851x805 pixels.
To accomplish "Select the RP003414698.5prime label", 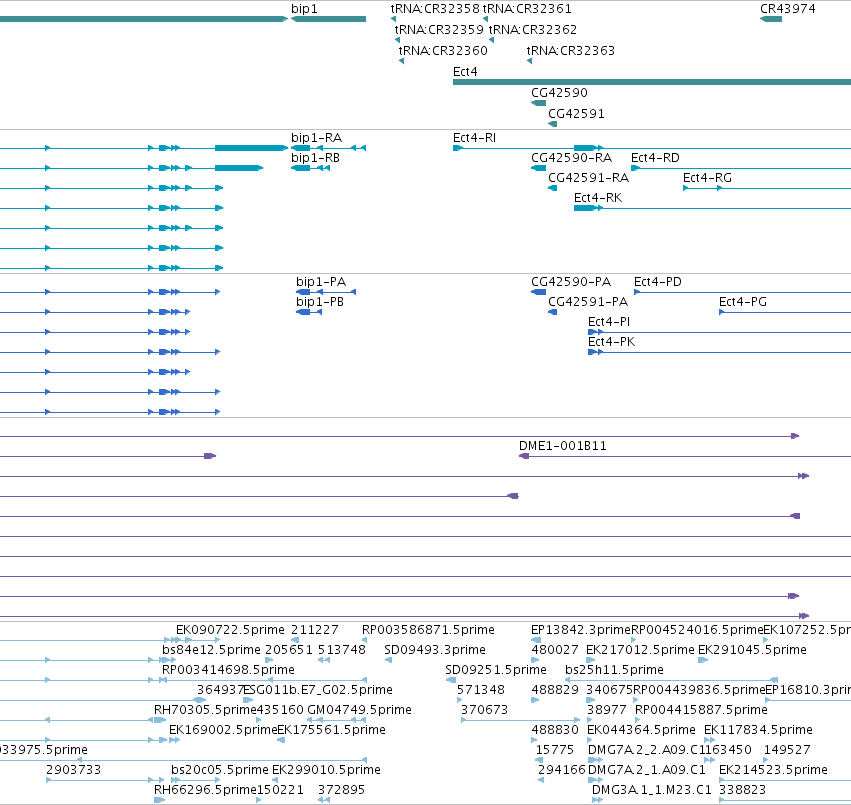I will point(228,670).
